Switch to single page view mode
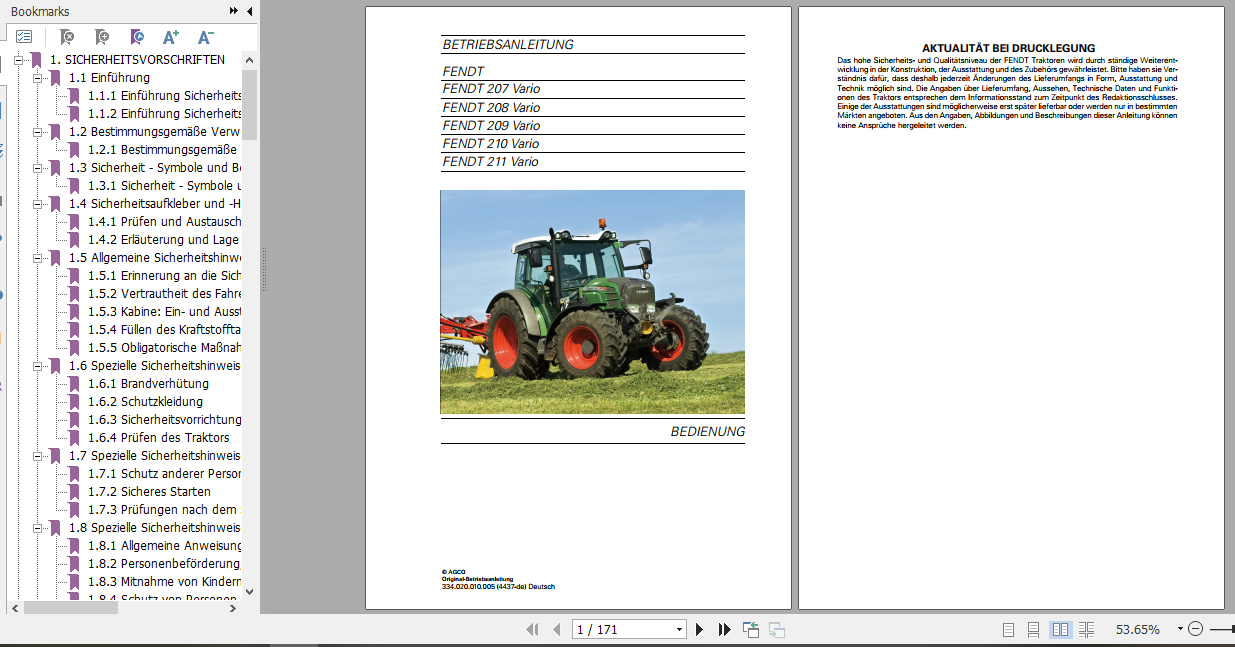The width and height of the screenshot is (1235, 647). pyautogui.click(x=1008, y=630)
